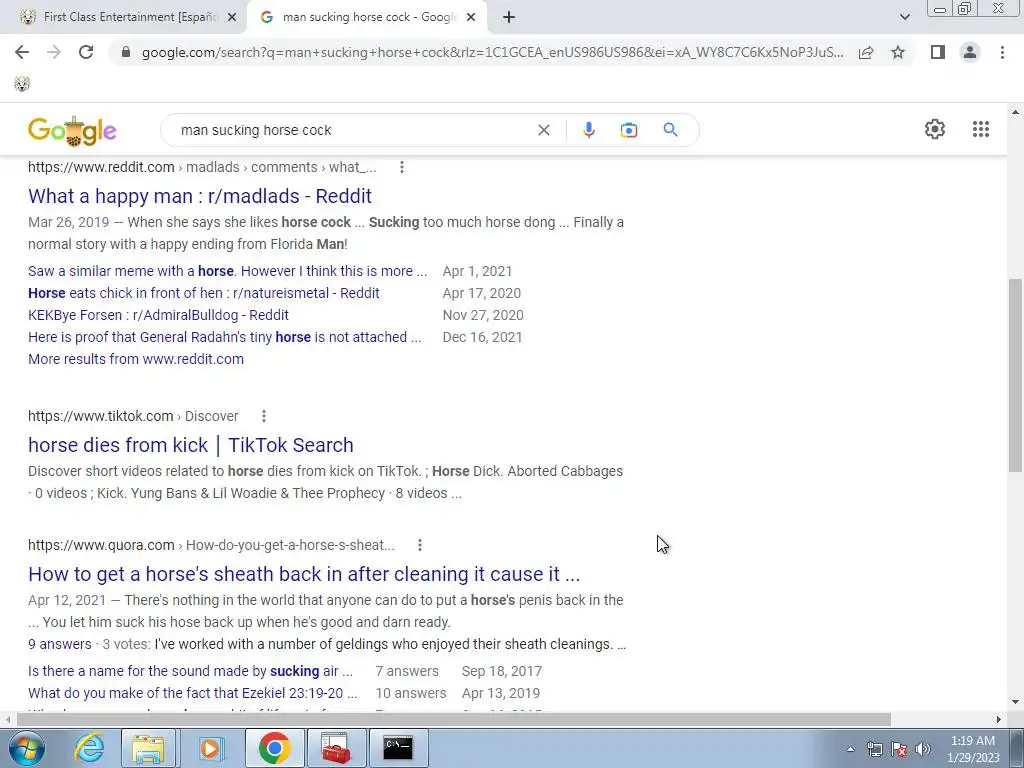Open 'KEKBye Forsen' Reddit link
Viewport: 1024px width, 768px height.
click(158, 315)
